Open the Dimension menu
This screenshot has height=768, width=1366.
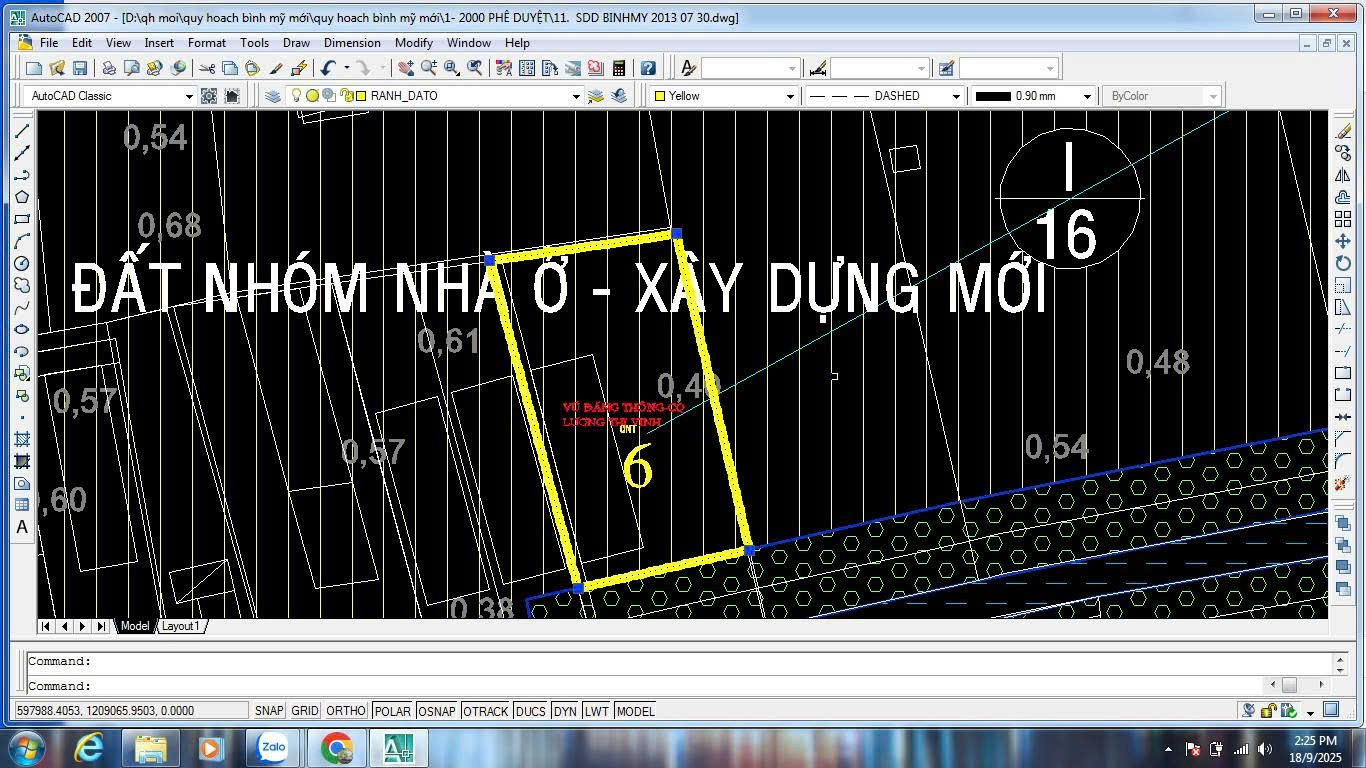352,43
